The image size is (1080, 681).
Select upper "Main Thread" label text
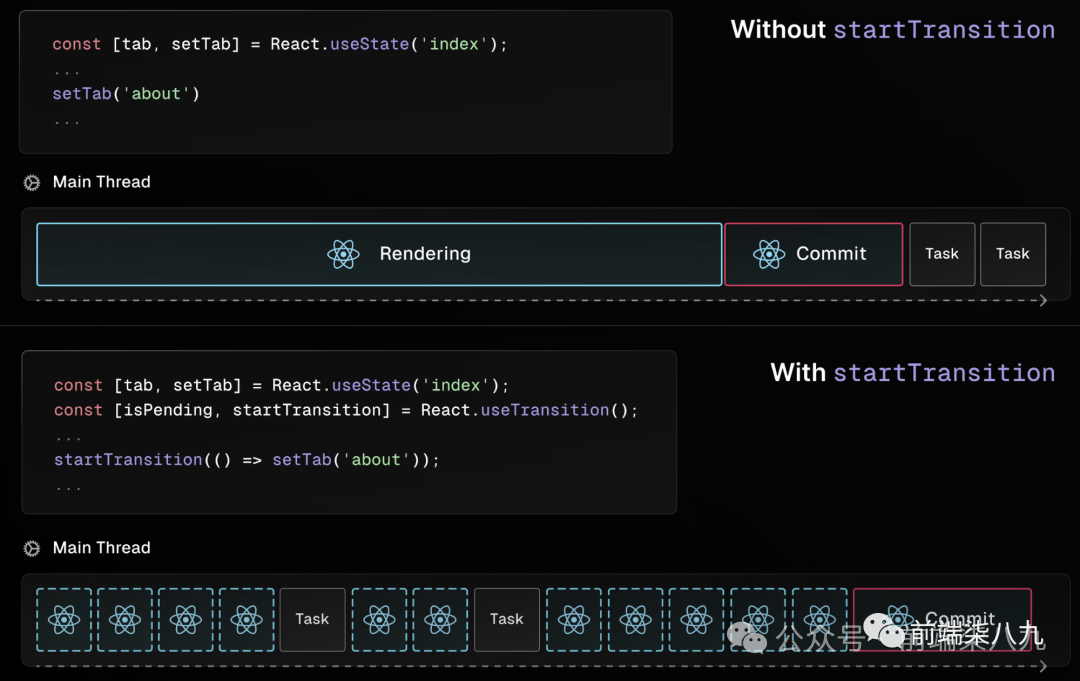(101, 182)
